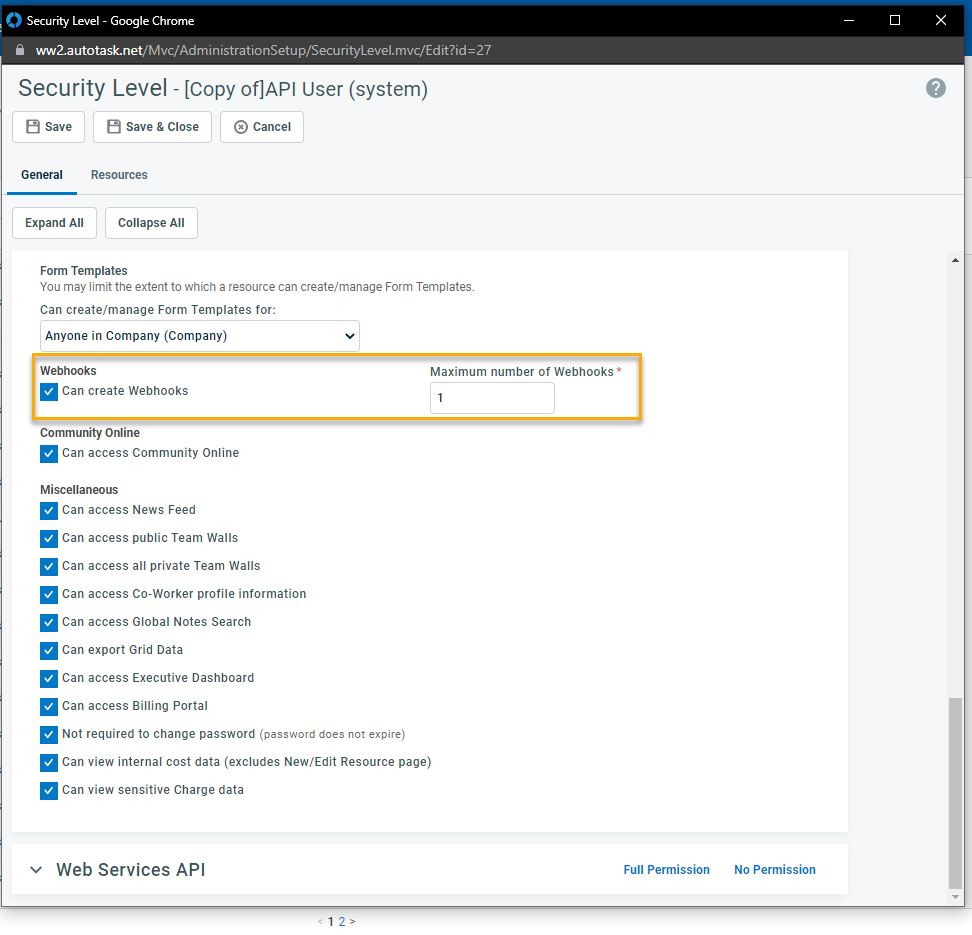Toggle Can access Global Notes Search

[x=49, y=623]
